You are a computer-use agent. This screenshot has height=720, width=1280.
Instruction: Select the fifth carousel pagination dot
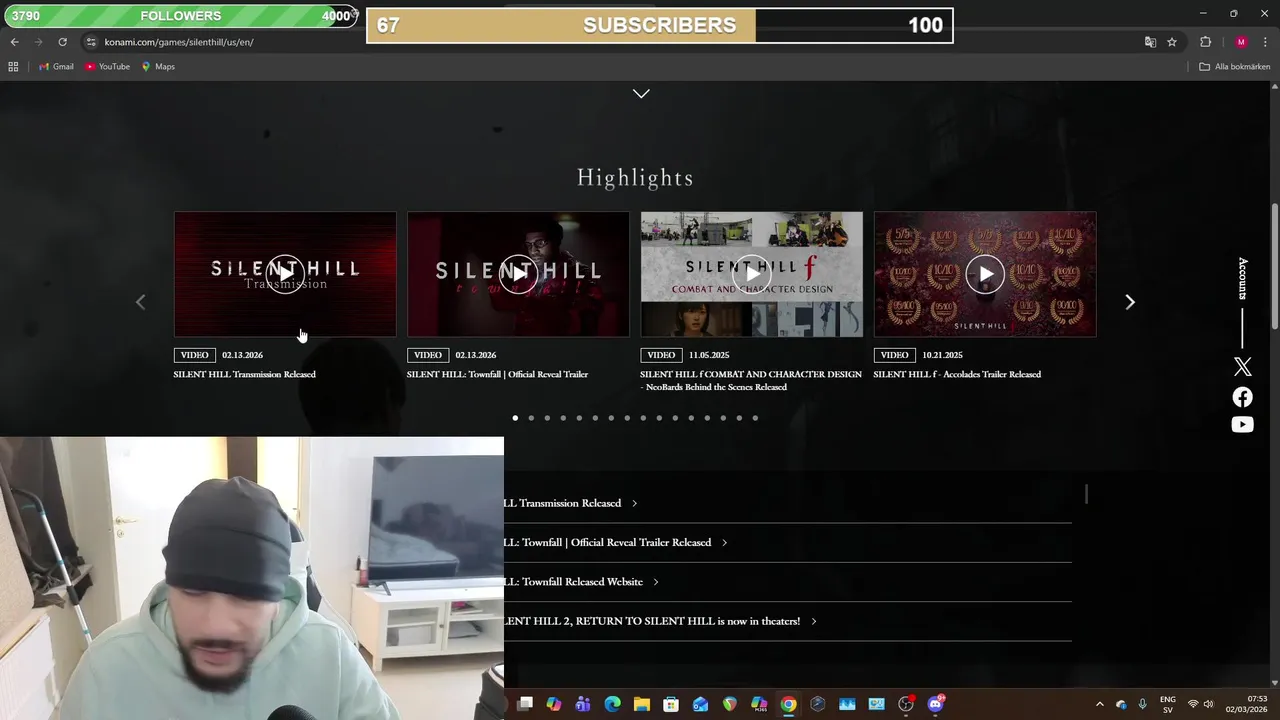tap(579, 418)
